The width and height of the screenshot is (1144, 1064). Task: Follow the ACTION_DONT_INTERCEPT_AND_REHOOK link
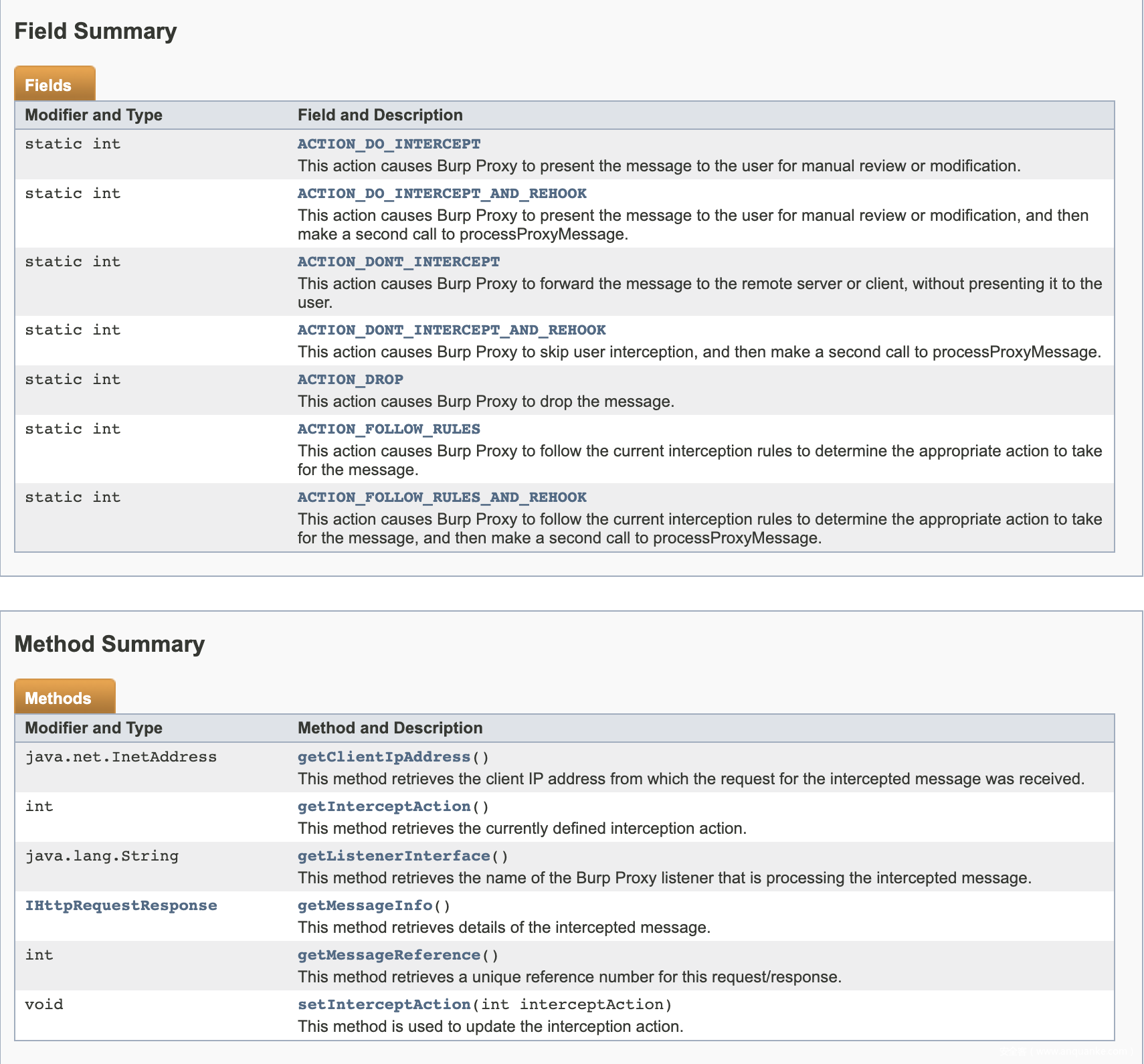coord(452,330)
